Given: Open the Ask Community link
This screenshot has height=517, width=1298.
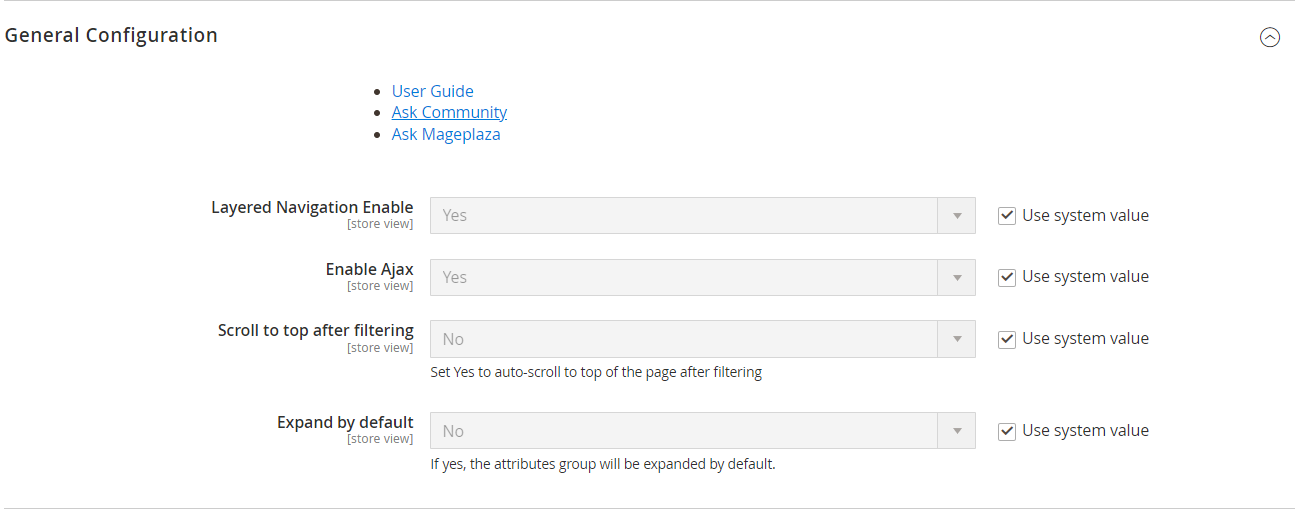Looking at the screenshot, I should [449, 112].
